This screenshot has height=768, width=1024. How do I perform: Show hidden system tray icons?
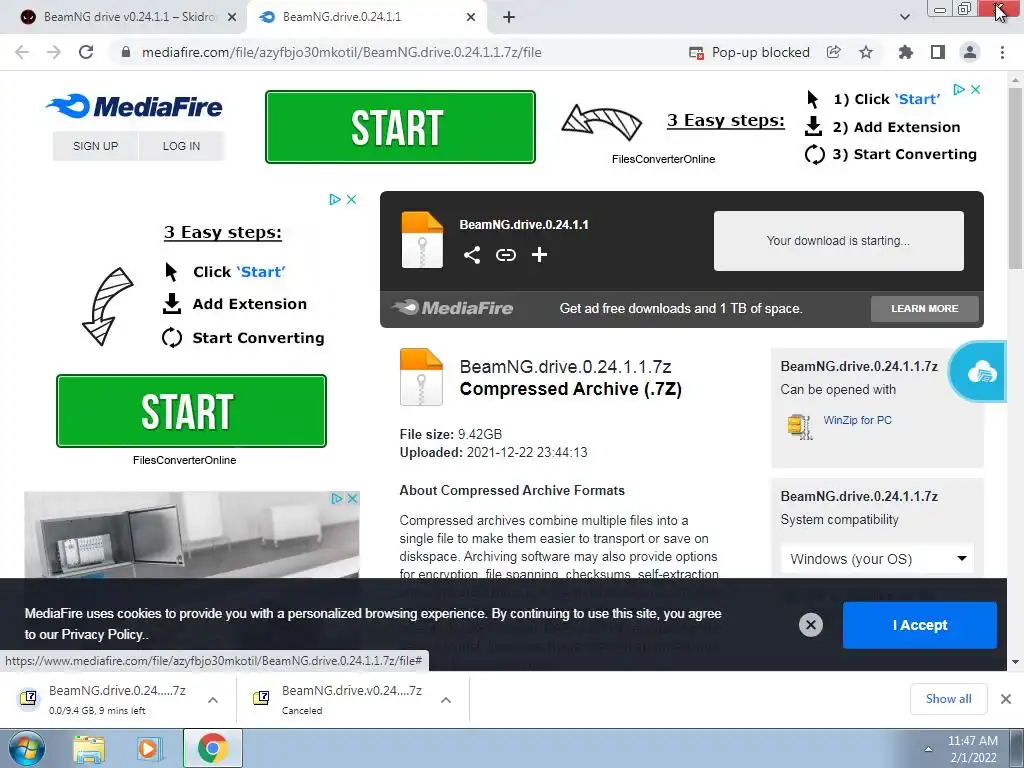(x=928, y=749)
